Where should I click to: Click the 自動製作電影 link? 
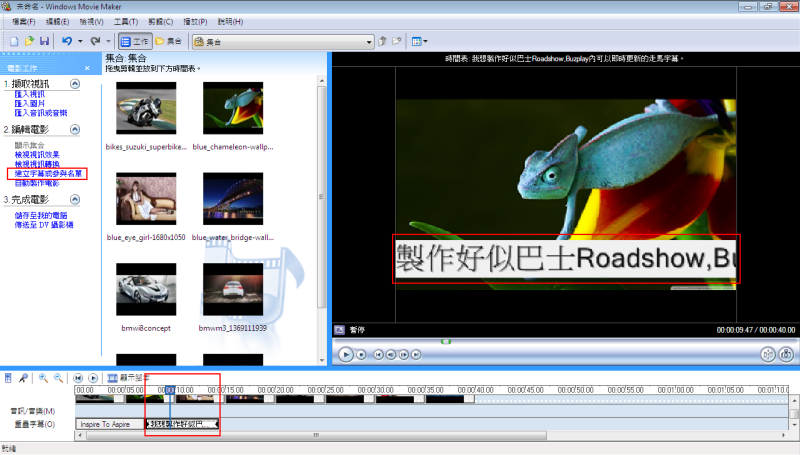point(37,183)
